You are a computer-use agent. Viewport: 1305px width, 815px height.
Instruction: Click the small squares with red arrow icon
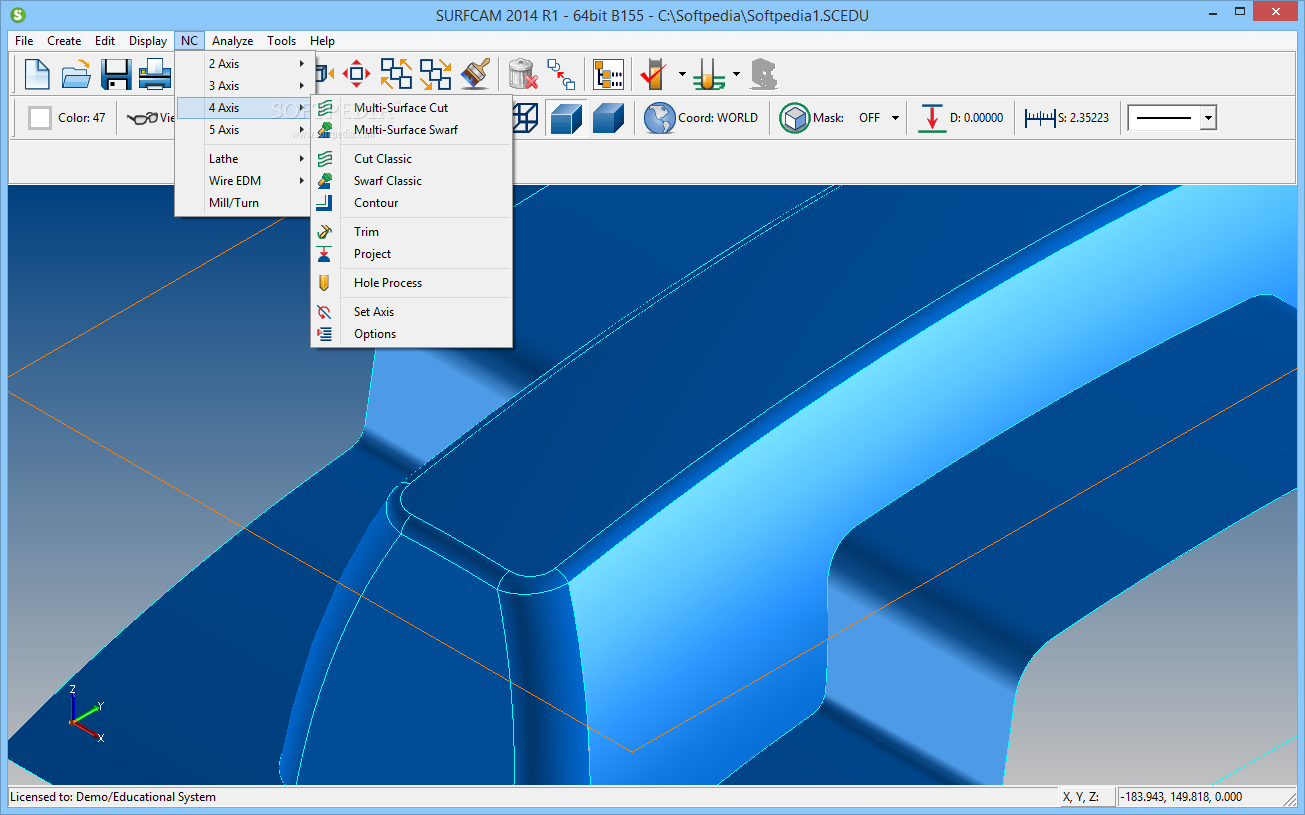click(x=561, y=74)
